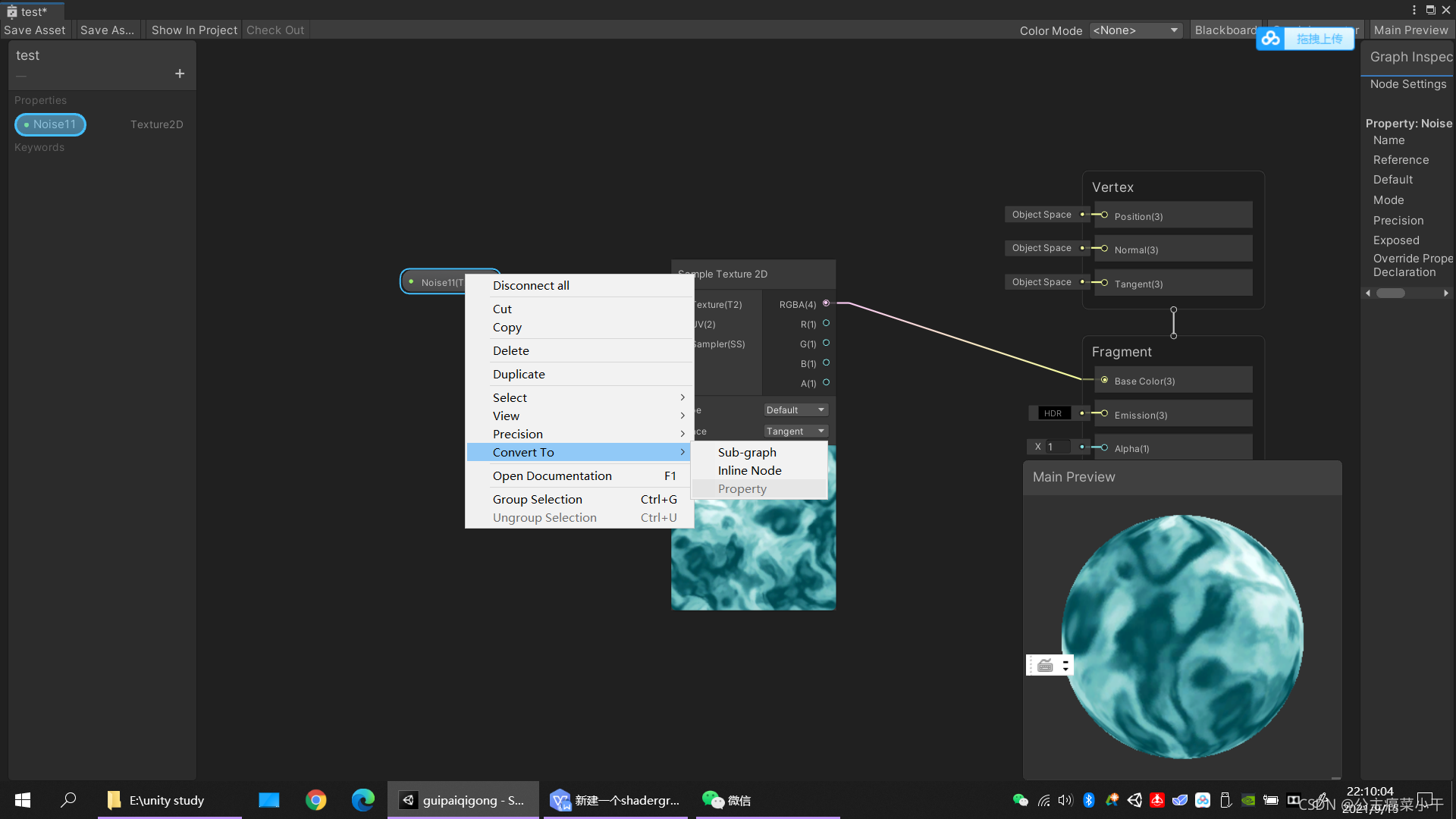Open the Color Mode dropdown
Viewport: 1456px width, 819px height.
point(1135,30)
